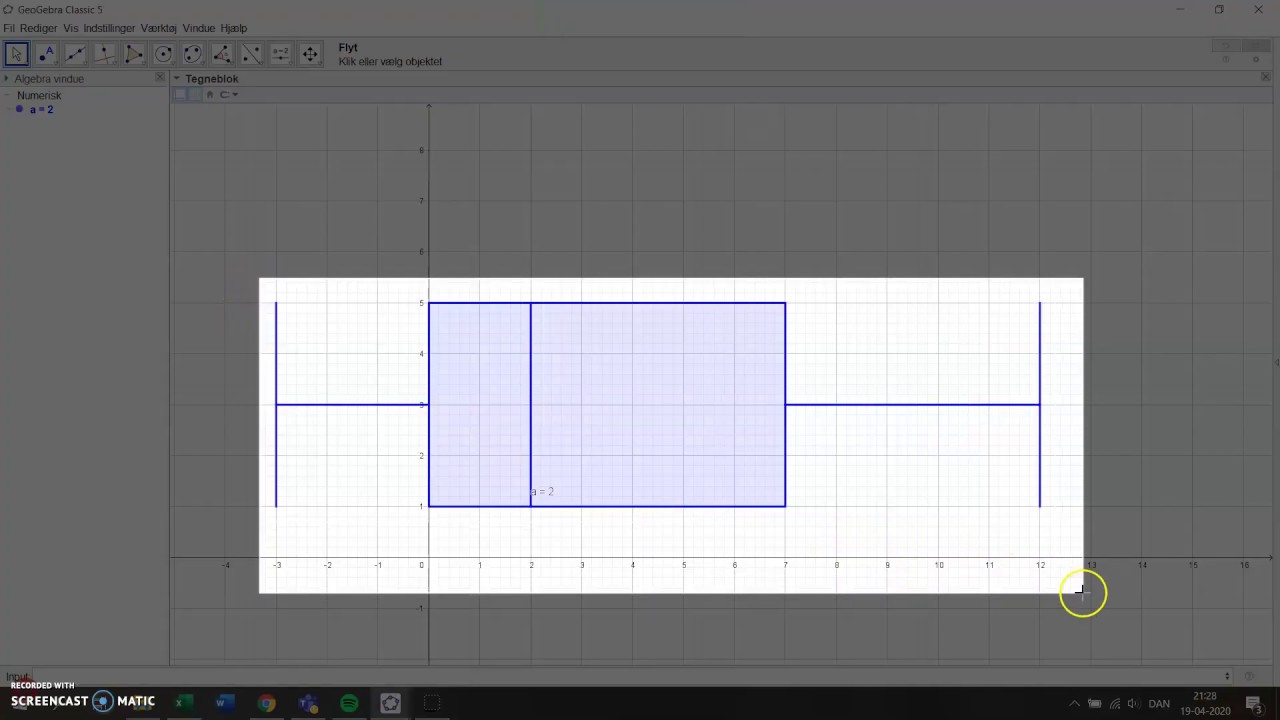Image resolution: width=1280 pixels, height=720 pixels.
Task: Select the Perpendicular line tool
Action: point(104,54)
